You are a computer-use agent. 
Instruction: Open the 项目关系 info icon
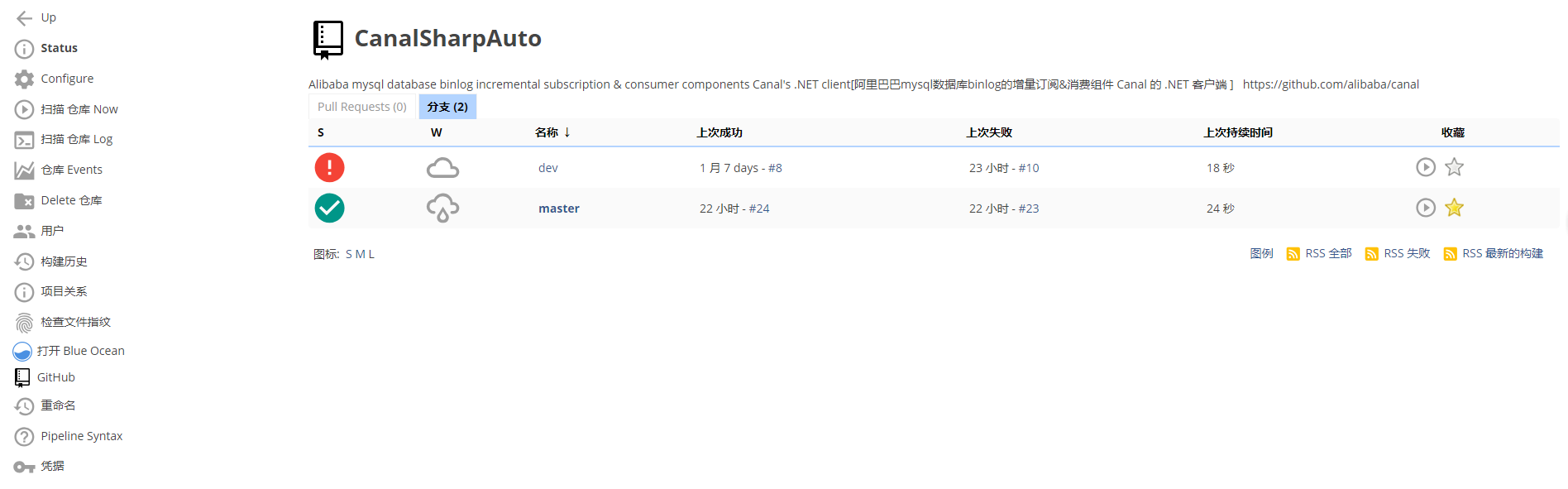click(25, 292)
